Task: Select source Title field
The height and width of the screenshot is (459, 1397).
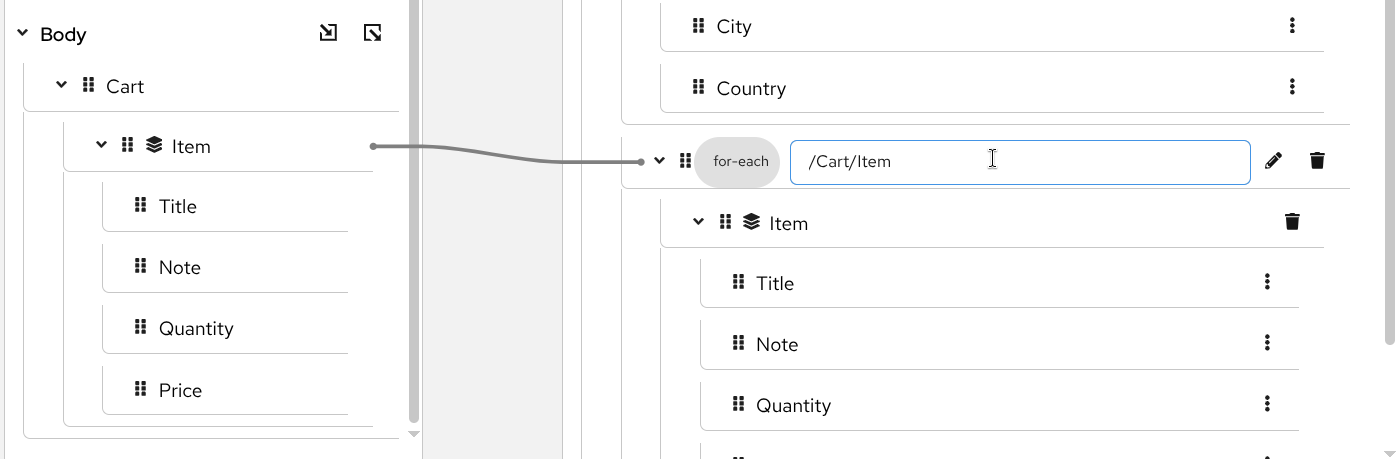Action: tap(178, 207)
